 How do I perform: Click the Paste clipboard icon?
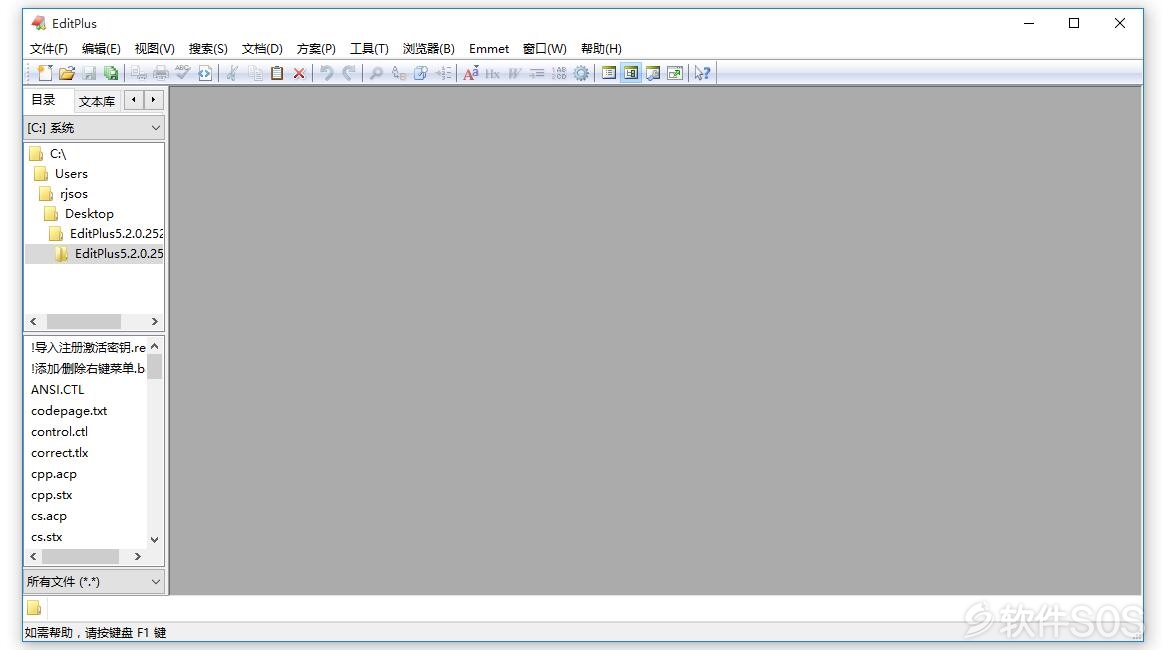point(276,73)
